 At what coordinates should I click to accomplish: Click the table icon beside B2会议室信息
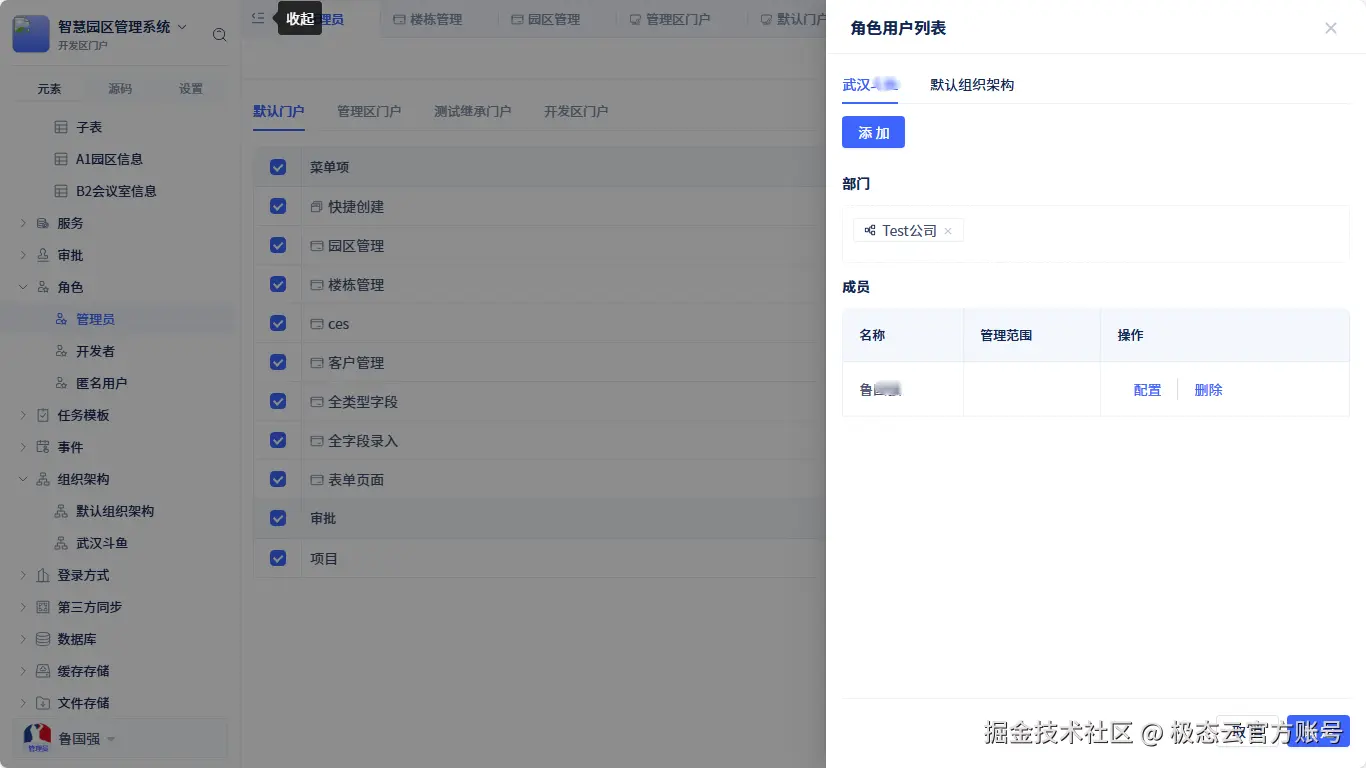coord(61,191)
